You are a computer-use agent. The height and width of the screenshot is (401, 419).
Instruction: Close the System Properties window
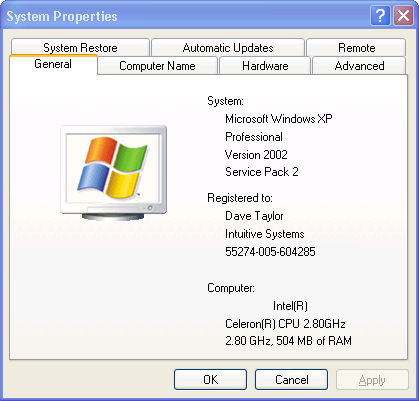(x=403, y=16)
